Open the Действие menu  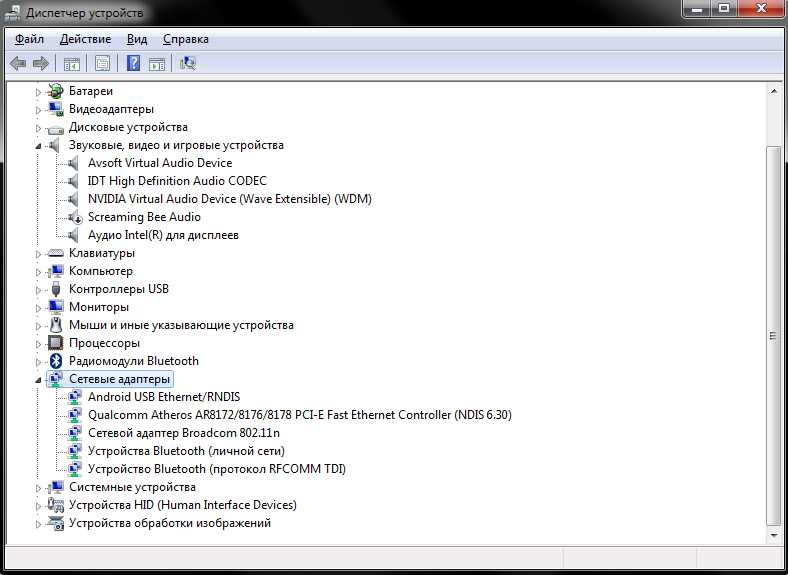(x=85, y=39)
